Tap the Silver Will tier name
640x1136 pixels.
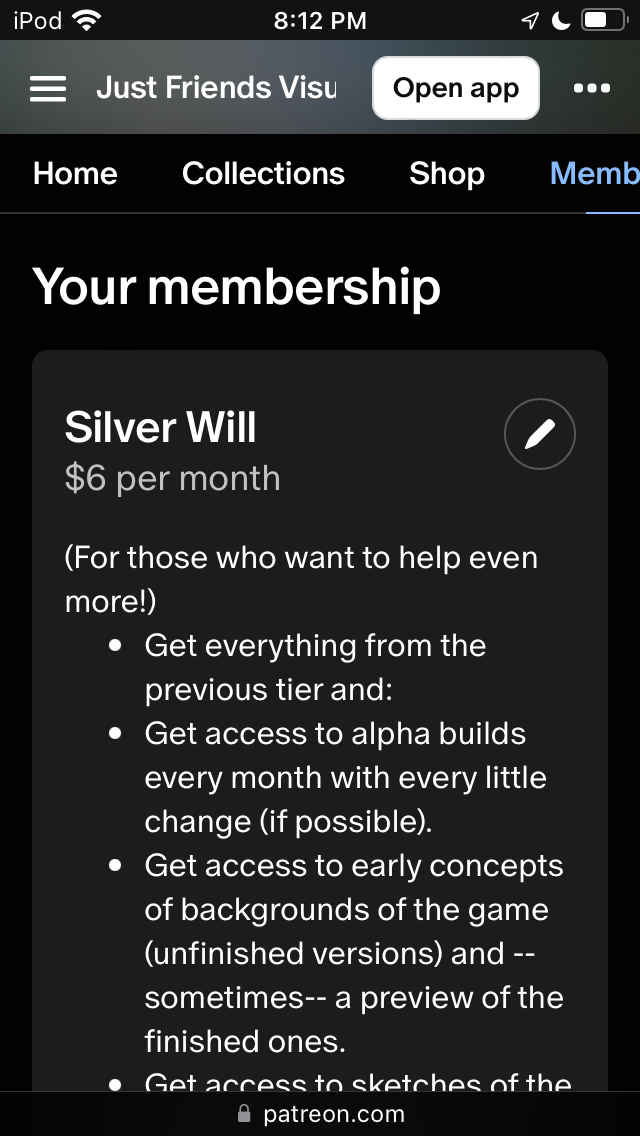pos(161,428)
